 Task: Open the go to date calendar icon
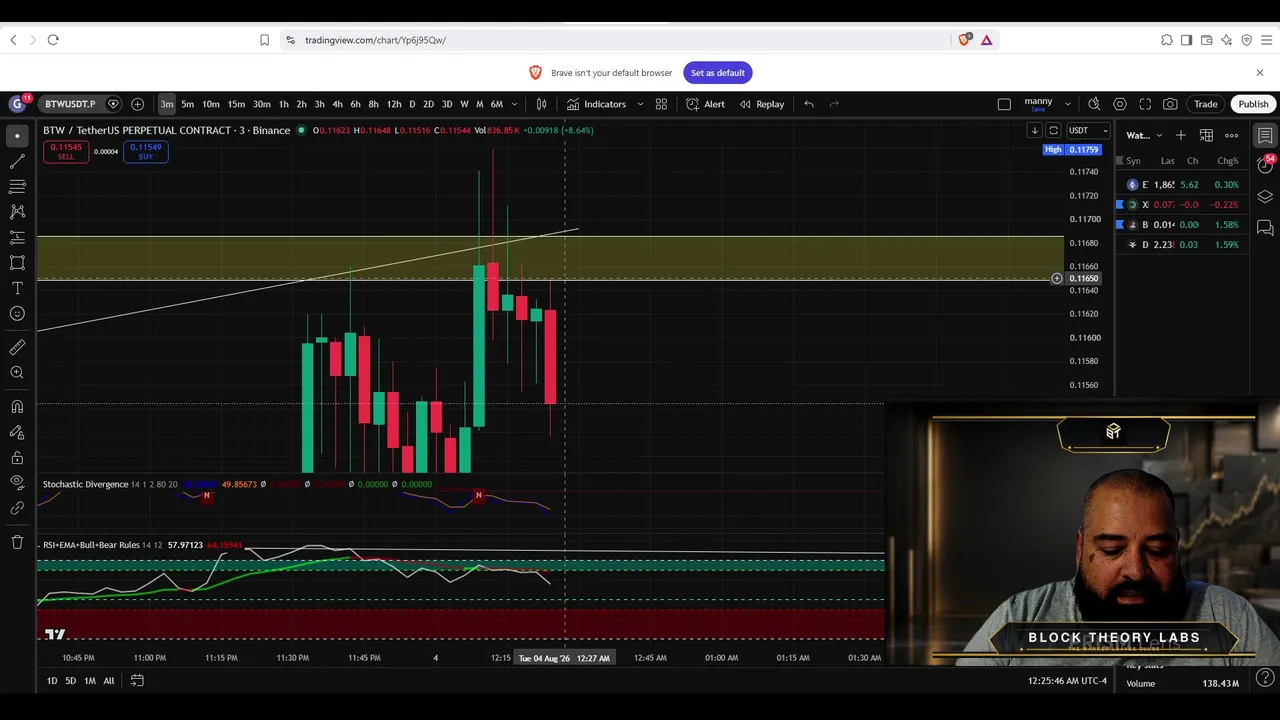[137, 681]
